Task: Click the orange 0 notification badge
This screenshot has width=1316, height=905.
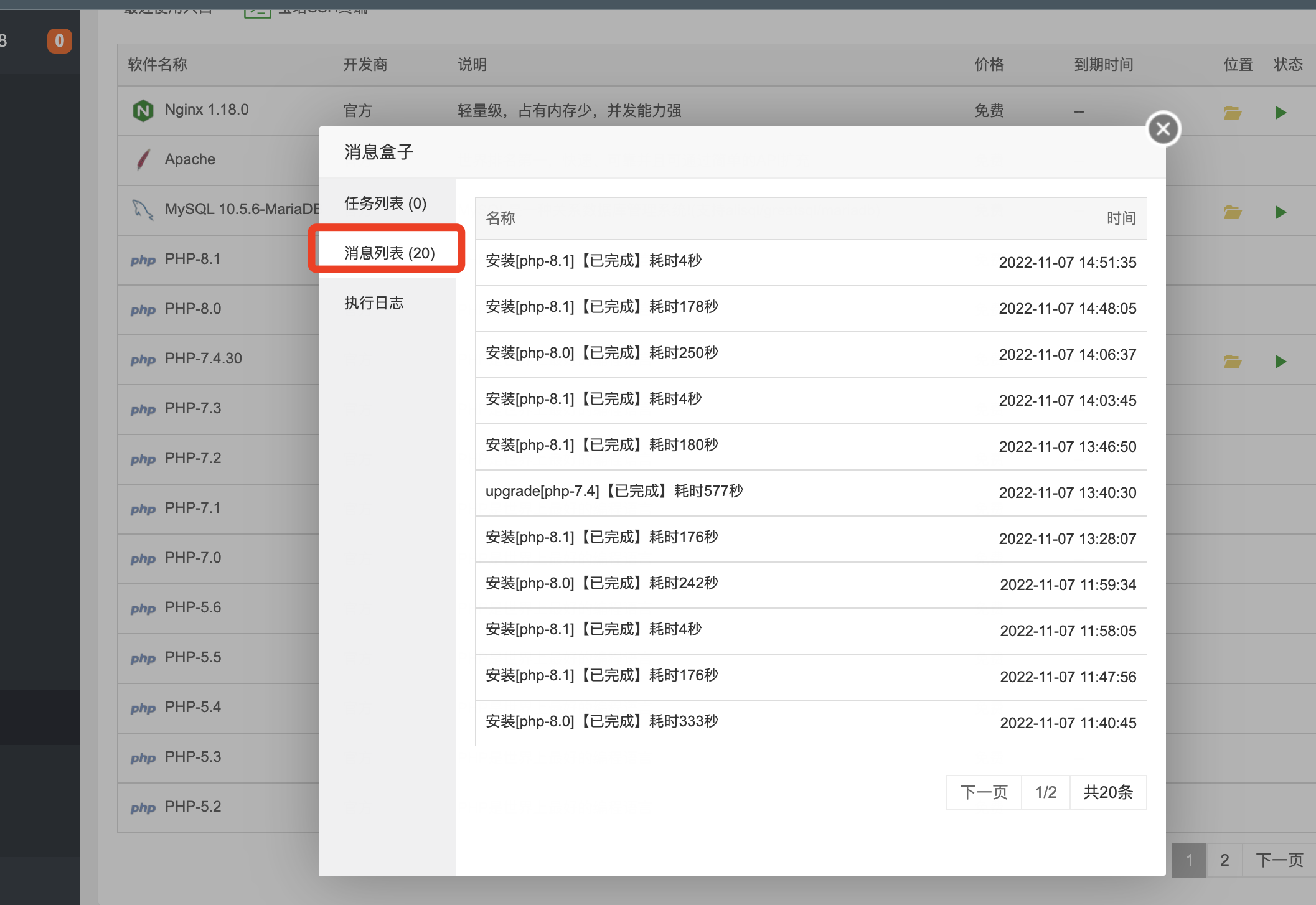Action: pyautogui.click(x=60, y=41)
